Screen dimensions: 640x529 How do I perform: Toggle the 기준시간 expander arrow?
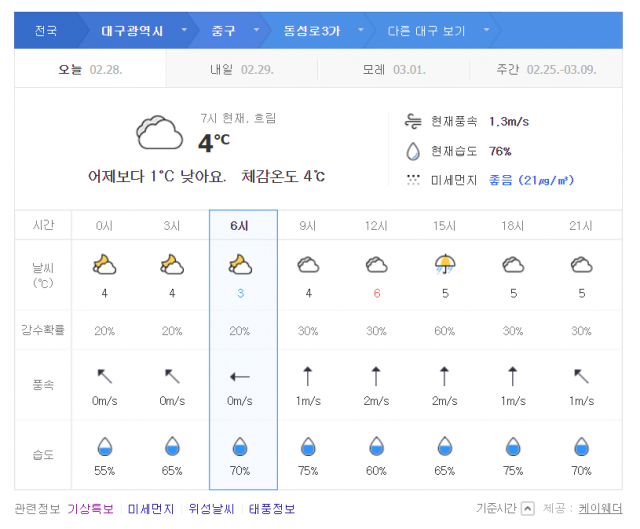click(528, 509)
